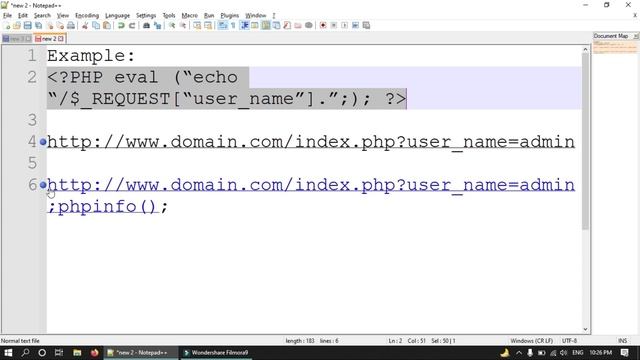Click the 'Example:' text on line 1

click(91, 56)
